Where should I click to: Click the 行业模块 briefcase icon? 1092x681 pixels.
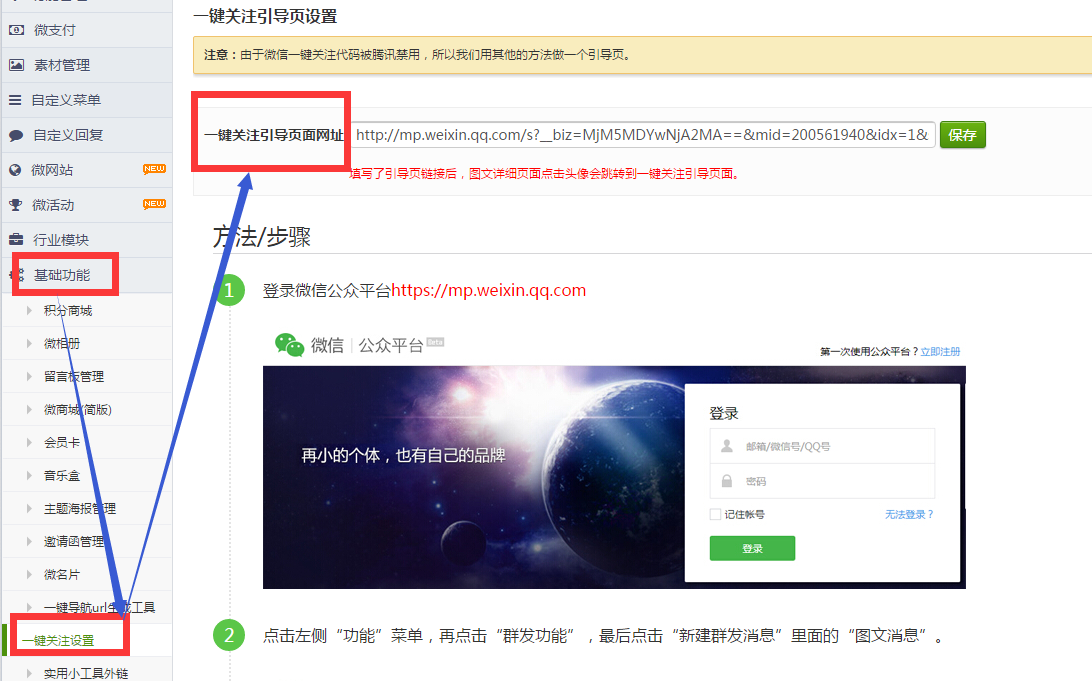[15, 240]
